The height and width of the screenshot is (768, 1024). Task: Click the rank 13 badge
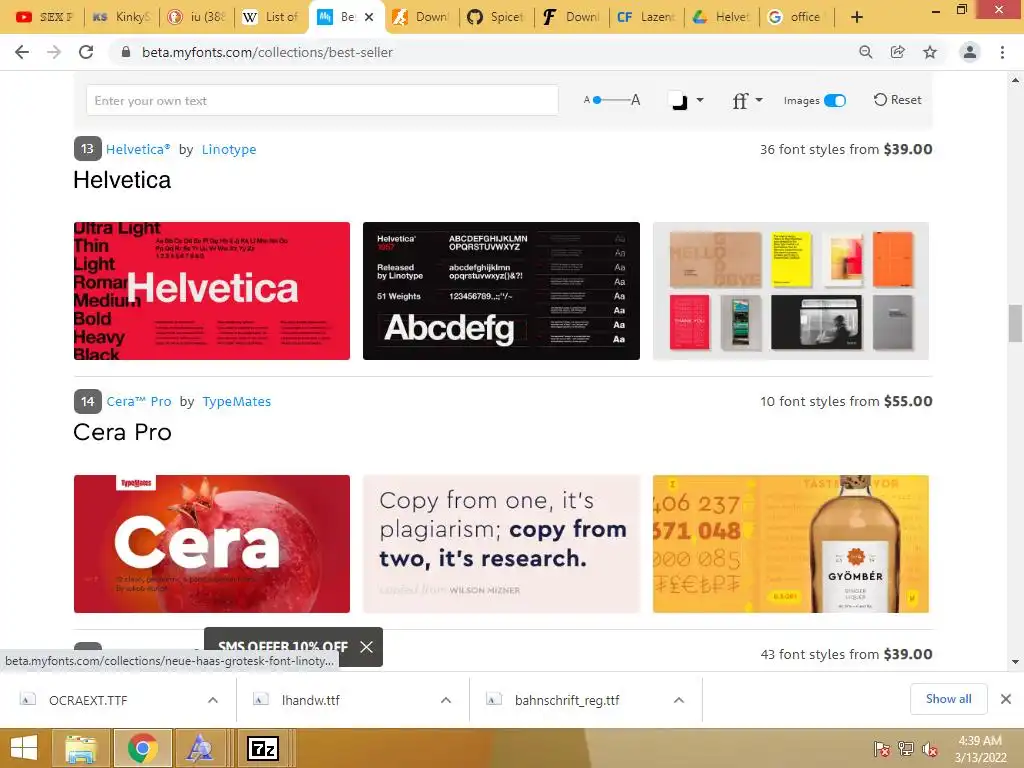click(88, 149)
